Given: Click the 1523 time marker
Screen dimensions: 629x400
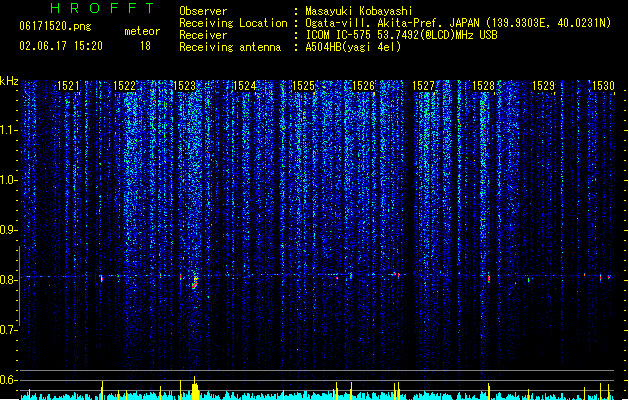Looking at the screenshot, I should coord(185,86).
